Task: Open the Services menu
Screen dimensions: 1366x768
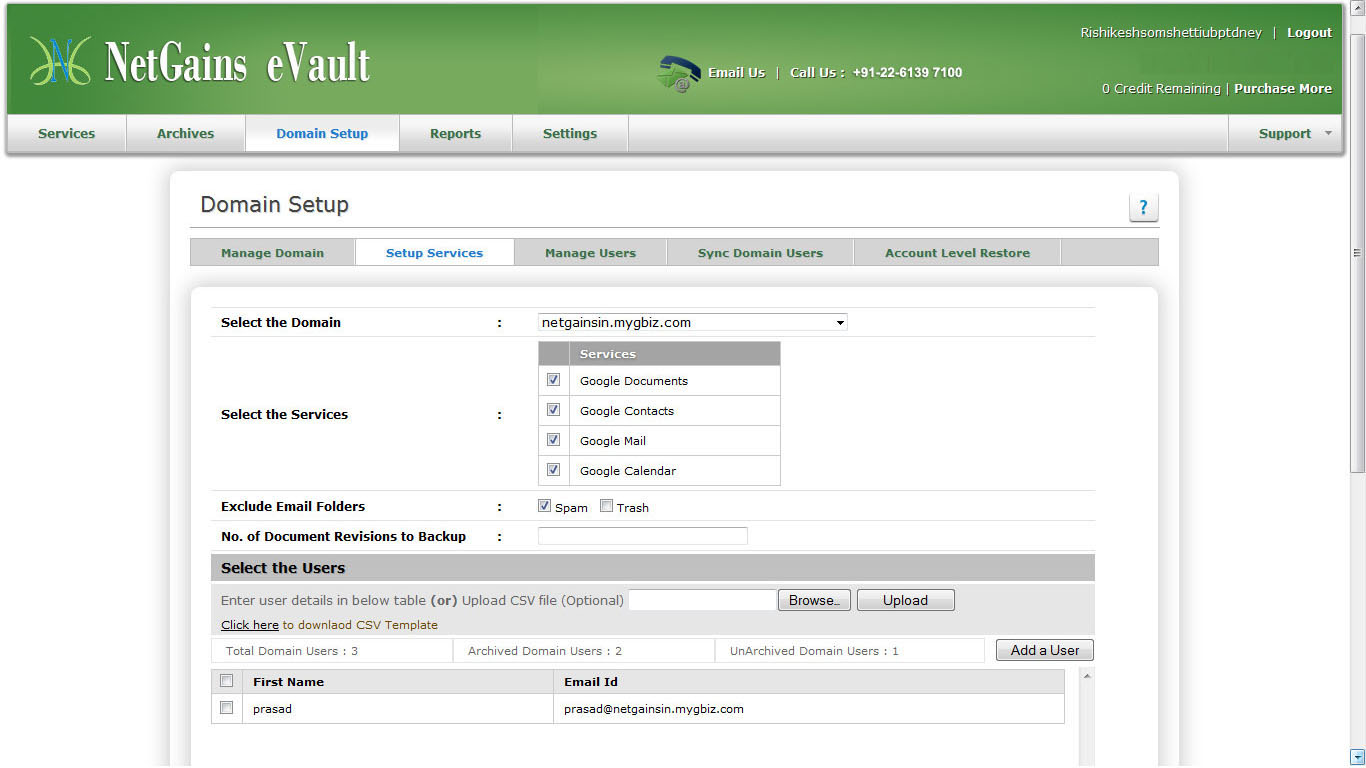Action: coord(67,133)
